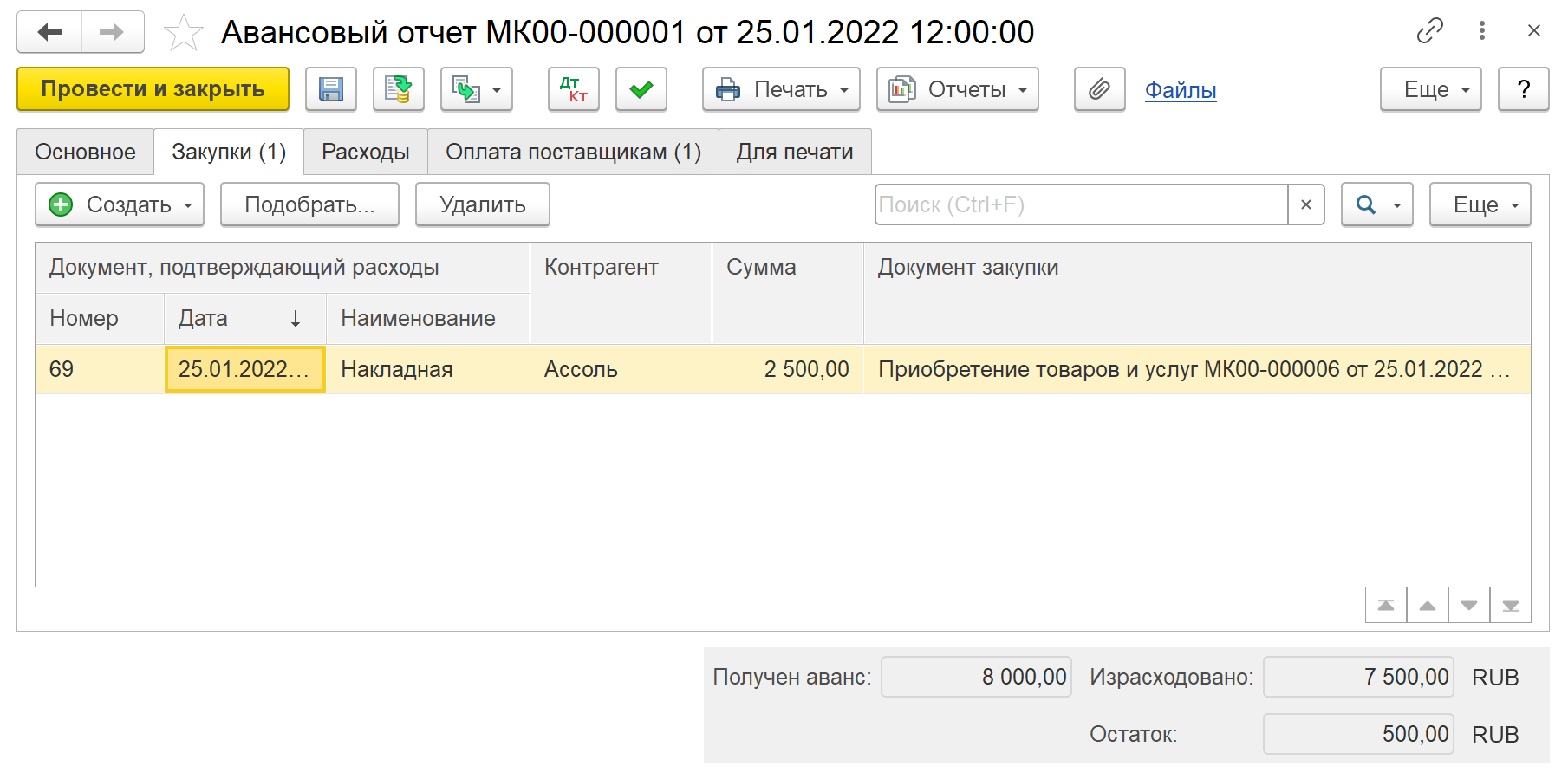Select the date cell 25.01.2022…

click(245, 369)
